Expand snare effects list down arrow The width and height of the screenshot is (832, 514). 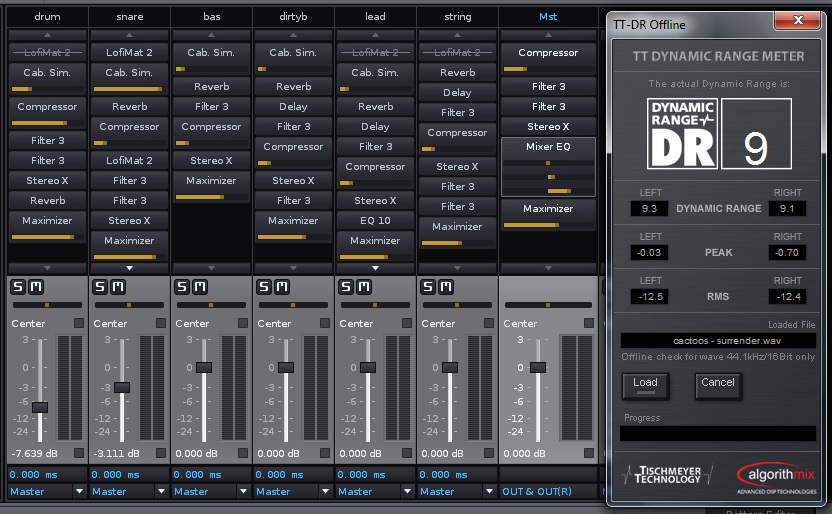tap(129, 268)
